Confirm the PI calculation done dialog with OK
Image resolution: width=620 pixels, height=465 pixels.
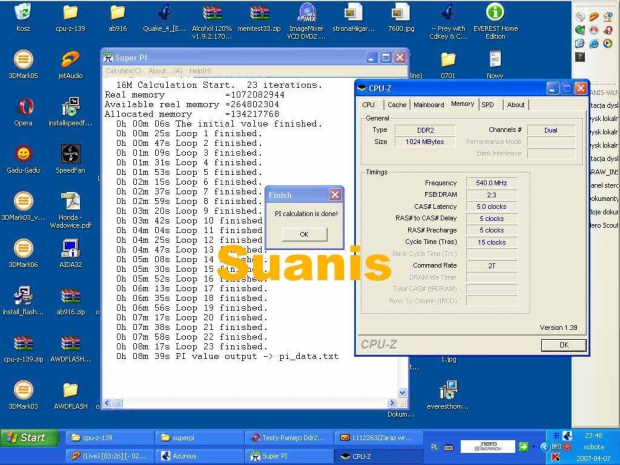[x=304, y=234]
